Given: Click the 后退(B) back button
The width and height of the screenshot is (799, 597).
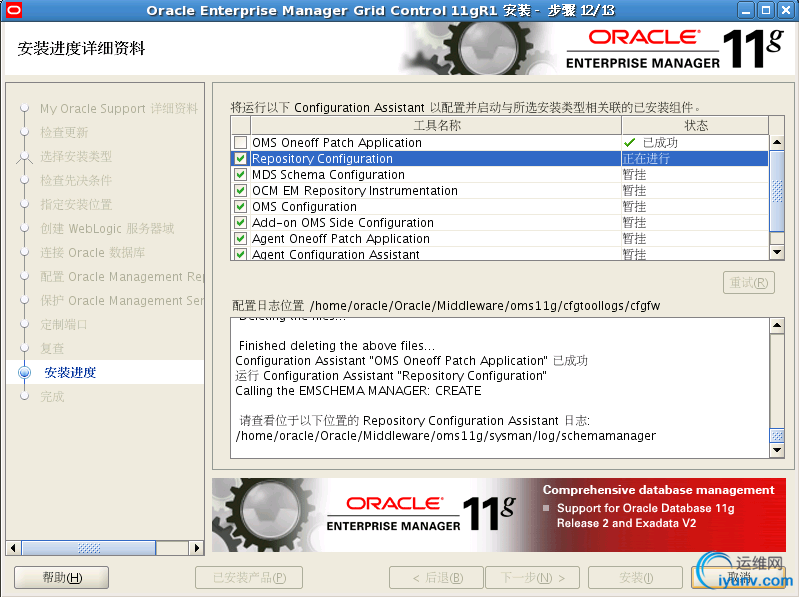Looking at the screenshot, I should point(436,578).
